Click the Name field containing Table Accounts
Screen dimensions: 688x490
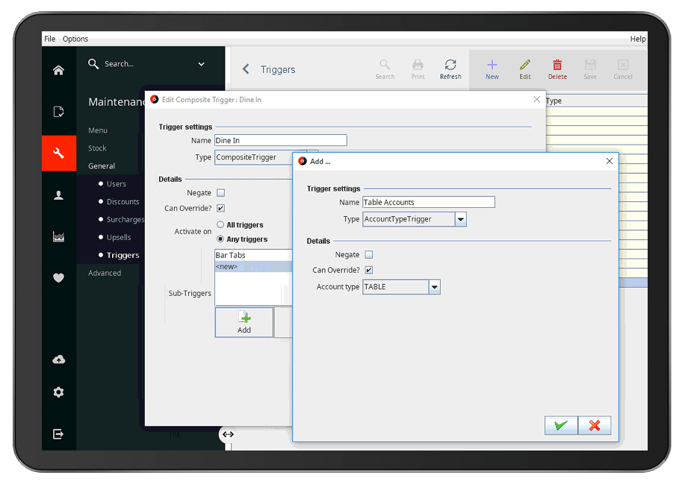tap(428, 202)
